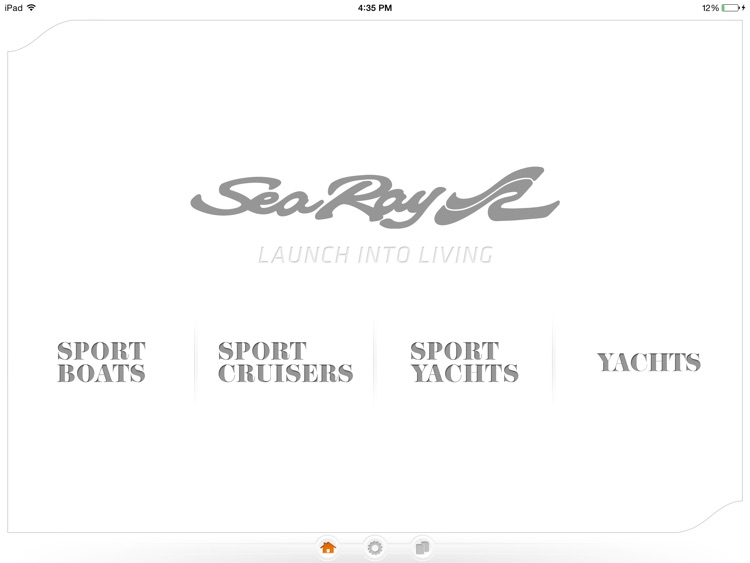The height and width of the screenshot is (563, 750).
Task: Tap the battery indicator icon
Action: pos(731,8)
